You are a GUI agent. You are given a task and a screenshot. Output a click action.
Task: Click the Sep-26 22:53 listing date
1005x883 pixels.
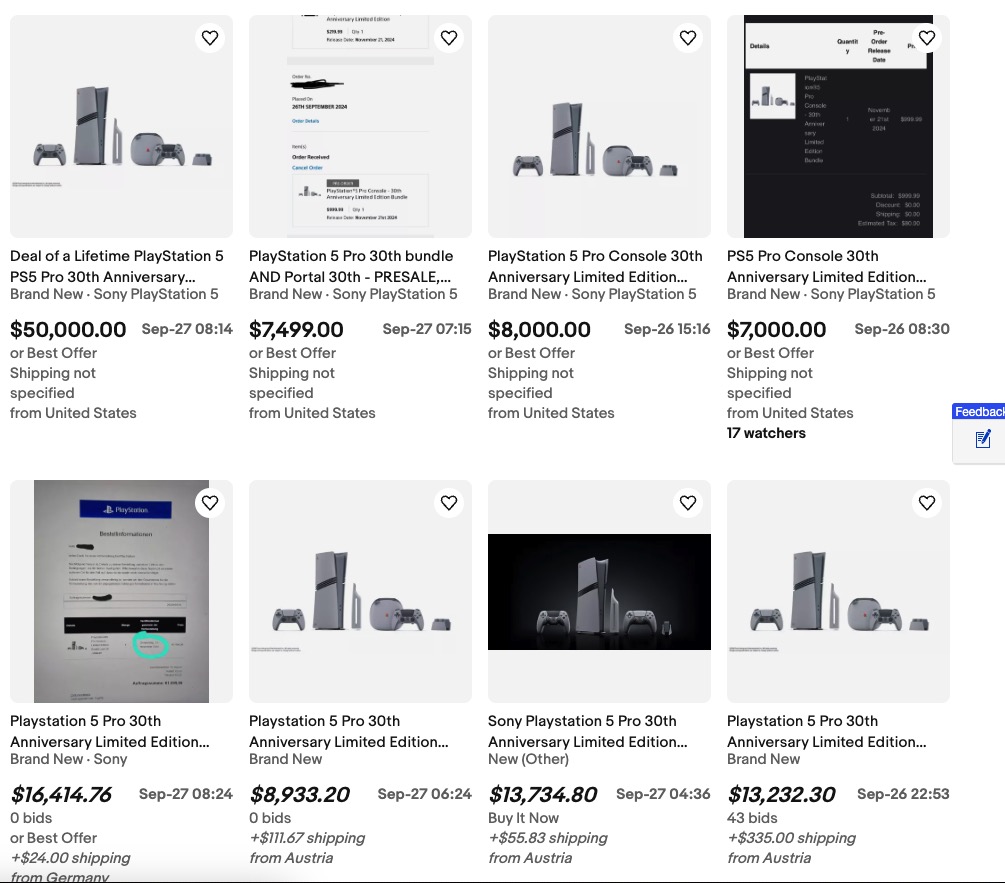[903, 794]
